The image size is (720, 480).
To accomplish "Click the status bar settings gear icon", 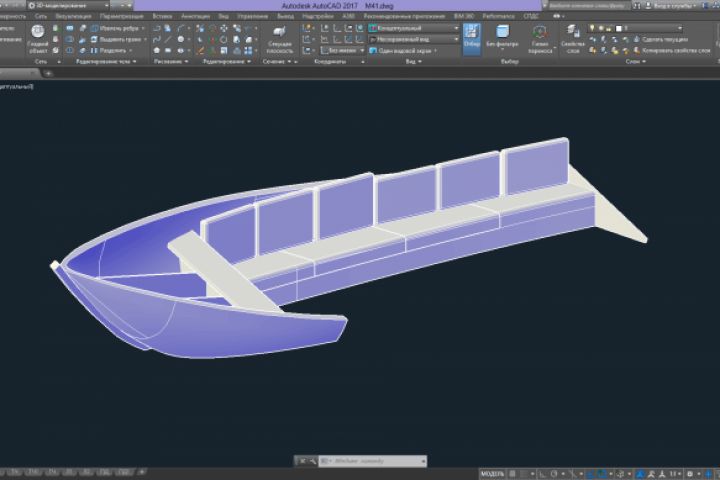I will coord(689,474).
